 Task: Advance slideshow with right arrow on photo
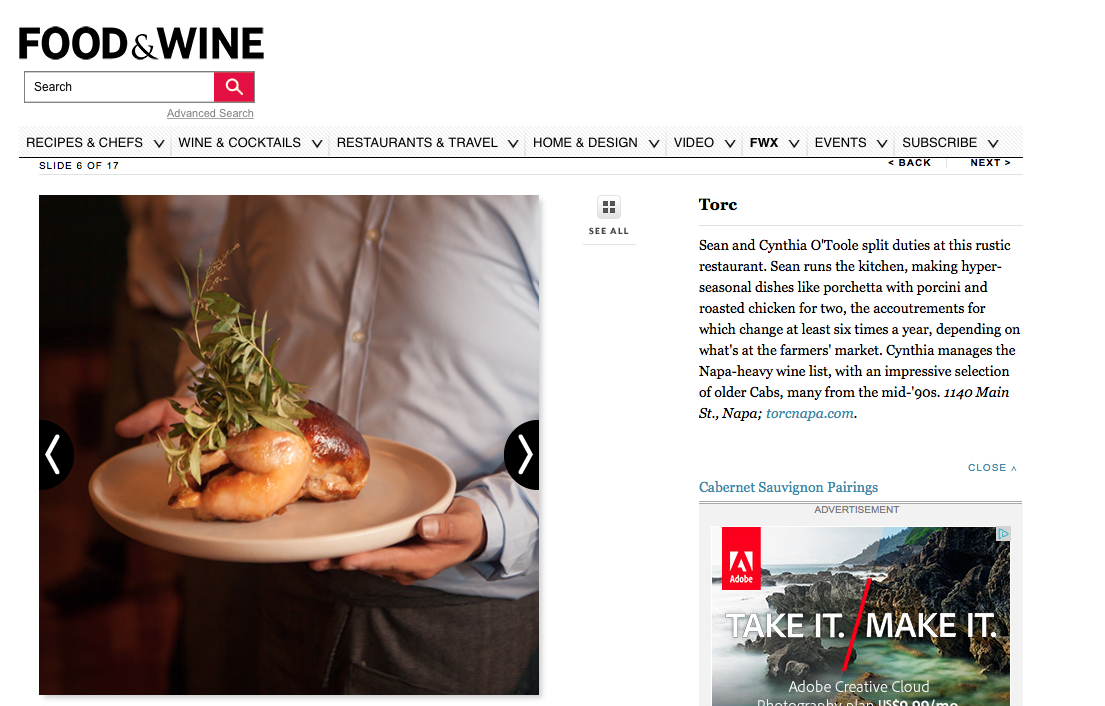point(523,454)
